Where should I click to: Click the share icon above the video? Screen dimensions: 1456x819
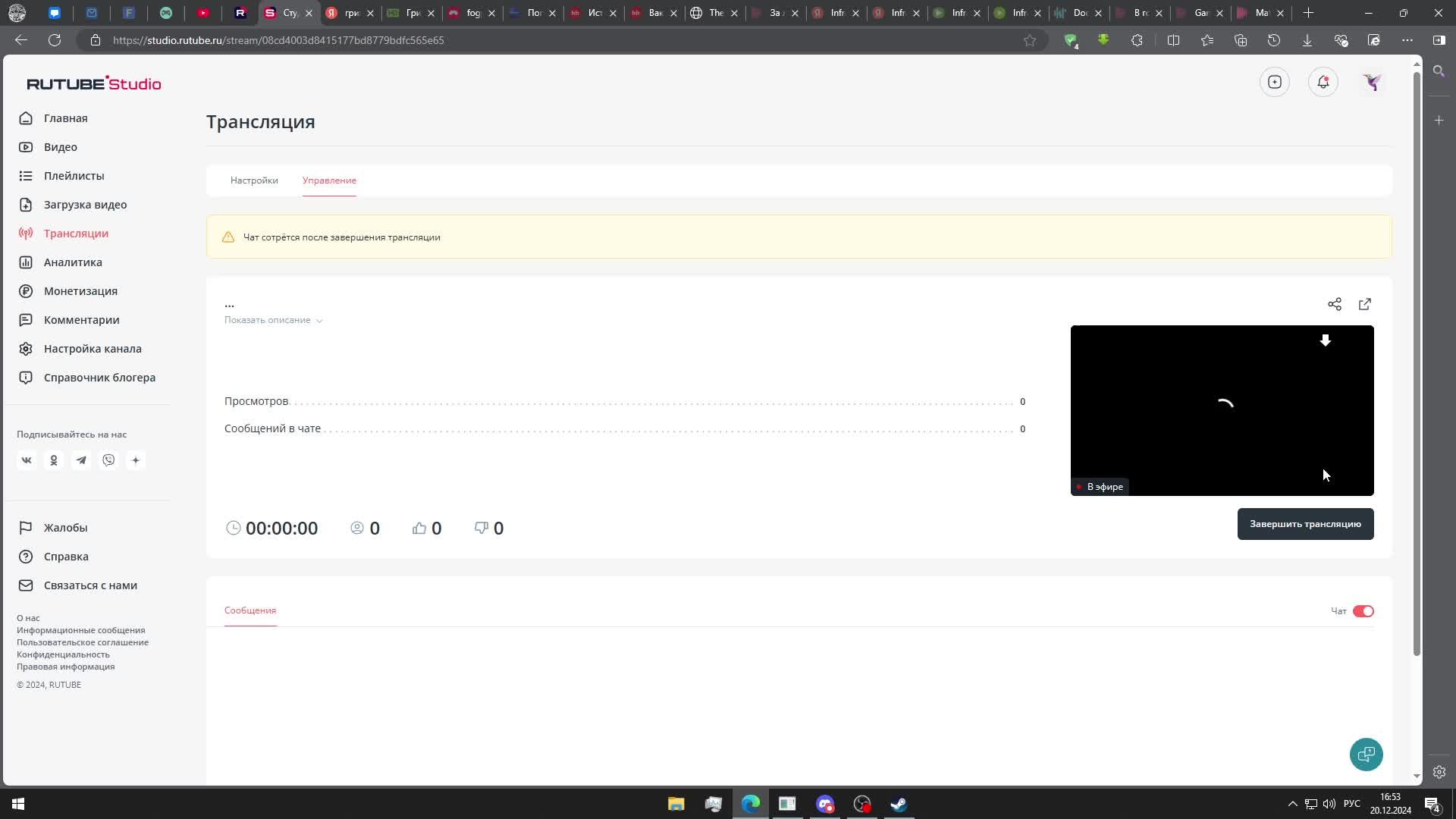[x=1335, y=304]
